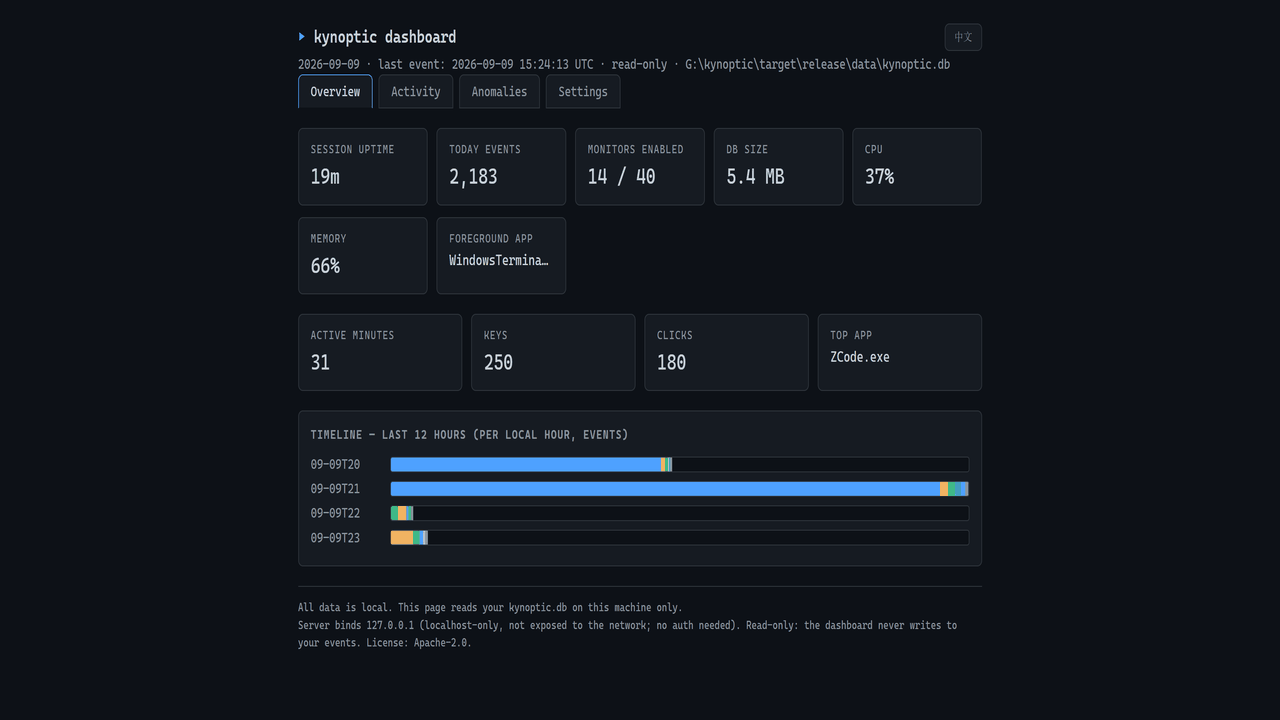The width and height of the screenshot is (1280, 720).
Task: Click the 09-09T22 timeline bar
Action: (680, 513)
